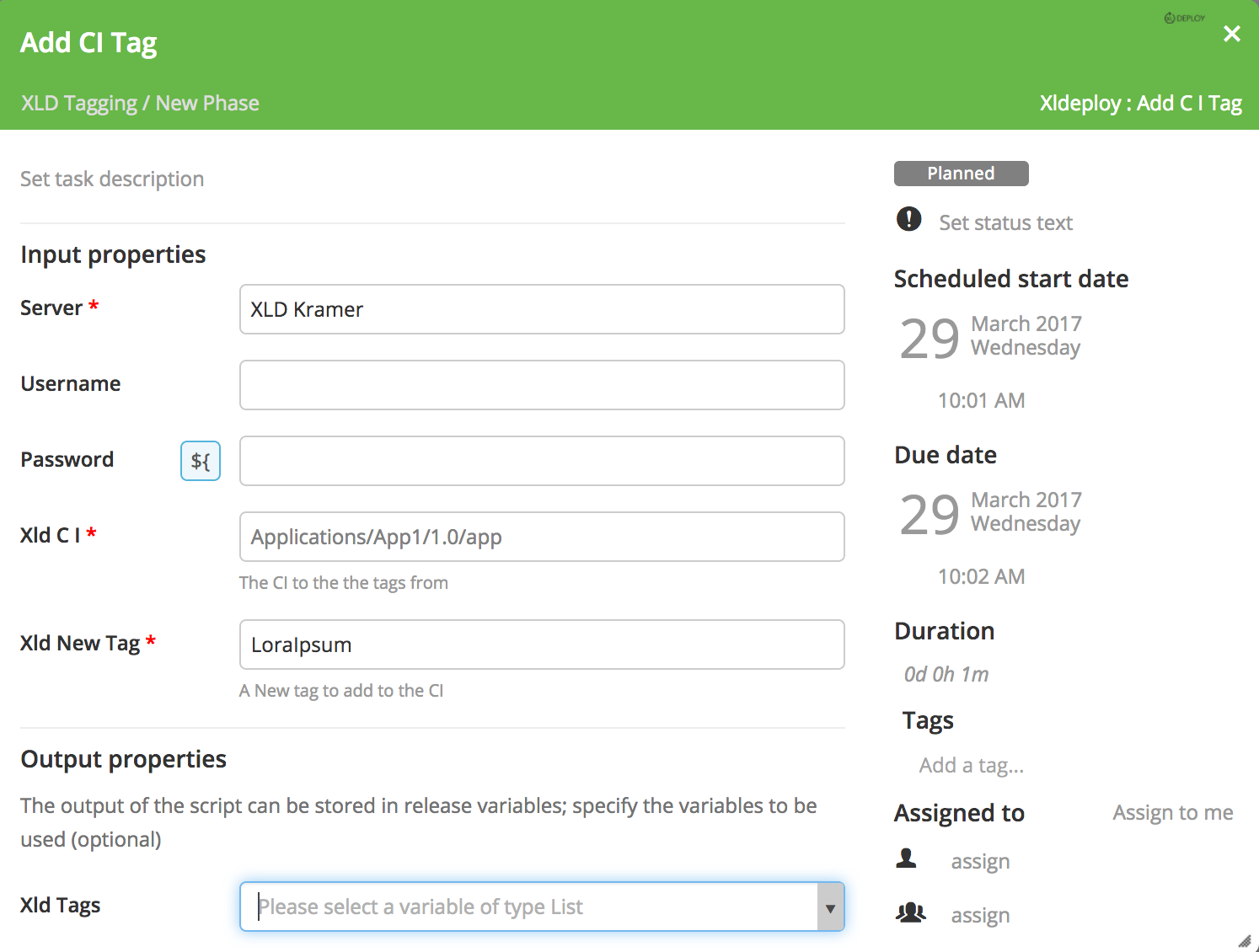The image size is (1259, 952).
Task: Click the Xld New Tag input field
Action: [542, 644]
